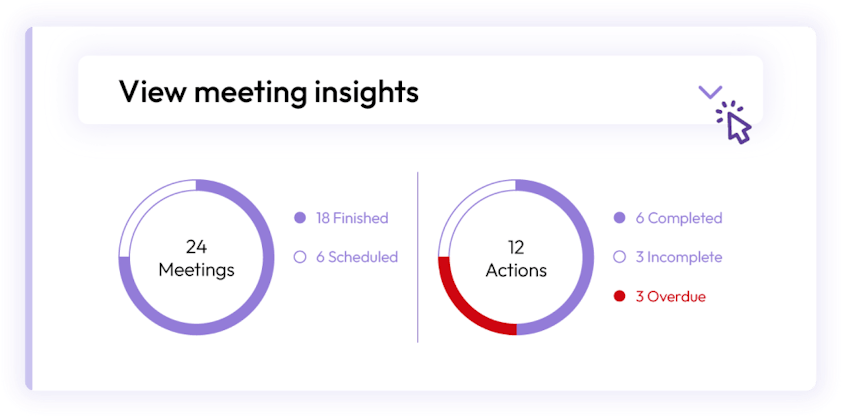Click the 6 Completed legend label
Viewport: 846px width, 419px height.
(x=679, y=218)
